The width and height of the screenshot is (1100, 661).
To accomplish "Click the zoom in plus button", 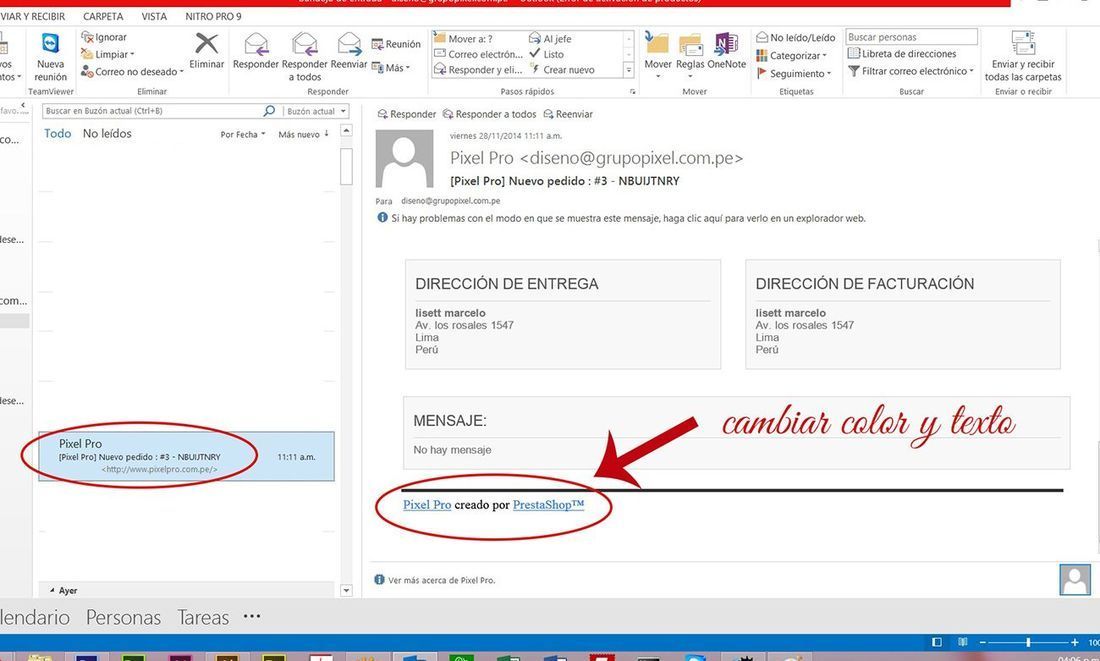I will pyautogui.click(x=1074, y=642).
